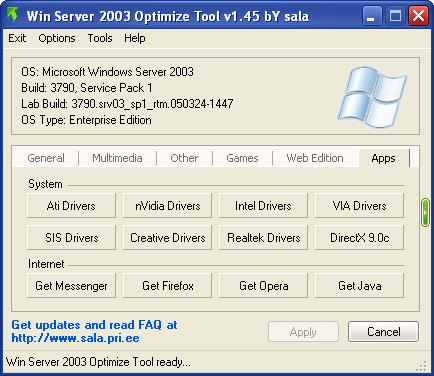Click the 'OS: Microsoft Windows Server 2003' line
Viewport: 434px width, 376px height.
coord(107,72)
